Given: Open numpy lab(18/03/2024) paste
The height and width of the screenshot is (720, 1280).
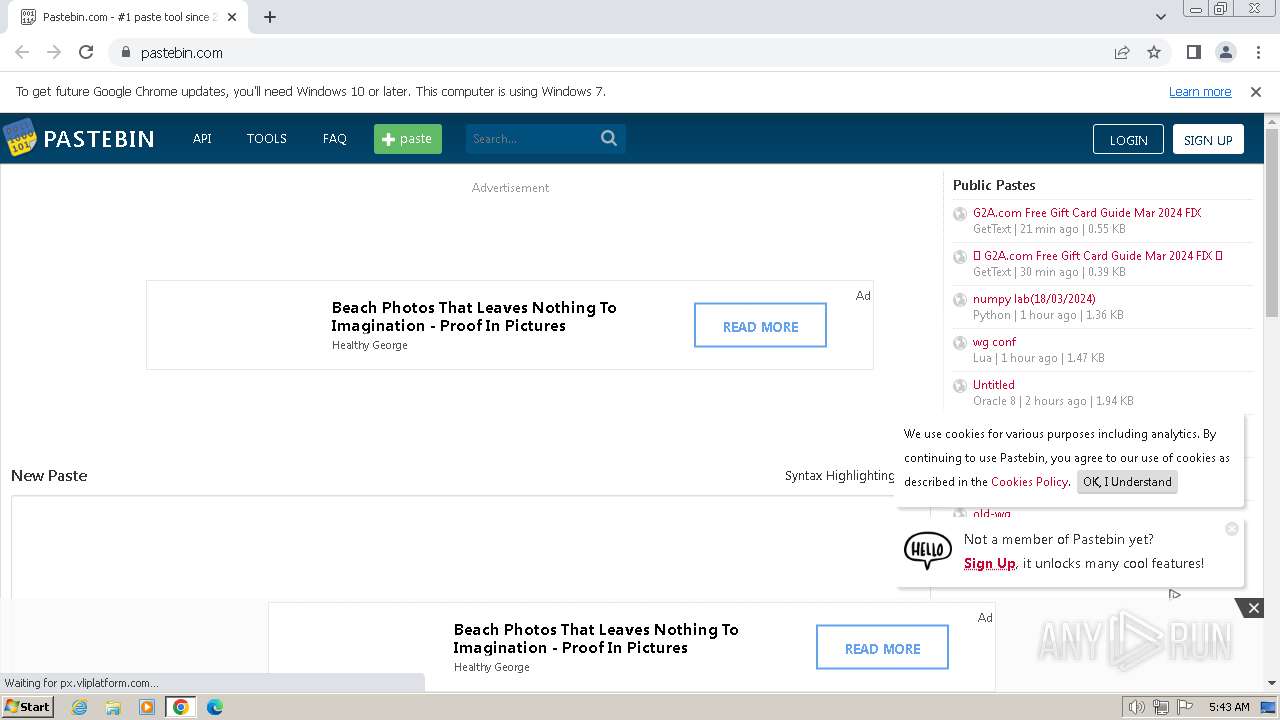Looking at the screenshot, I should [1034, 299].
